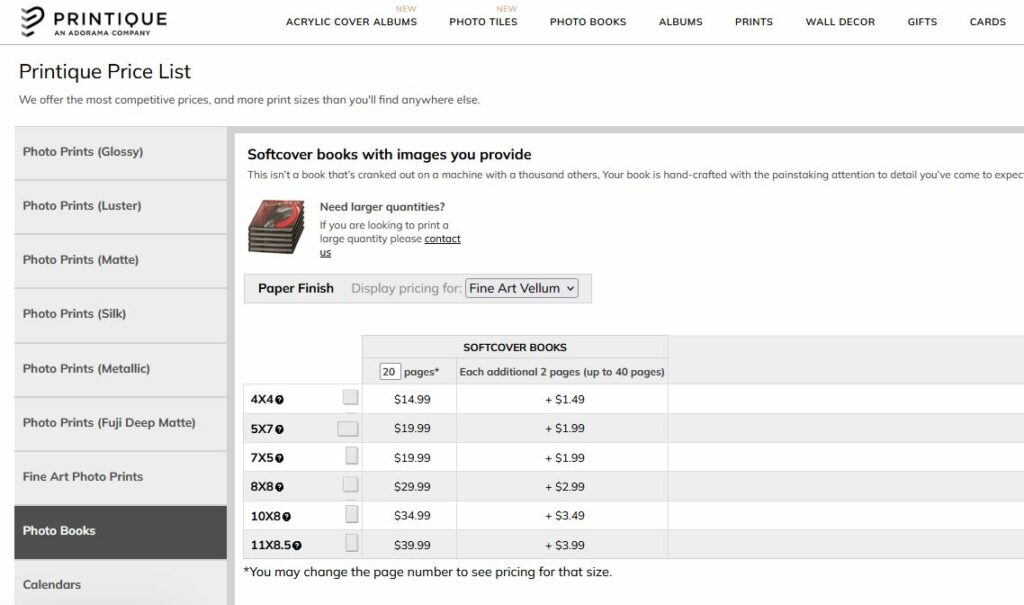Click the help icon next to 7X5

coord(280,458)
